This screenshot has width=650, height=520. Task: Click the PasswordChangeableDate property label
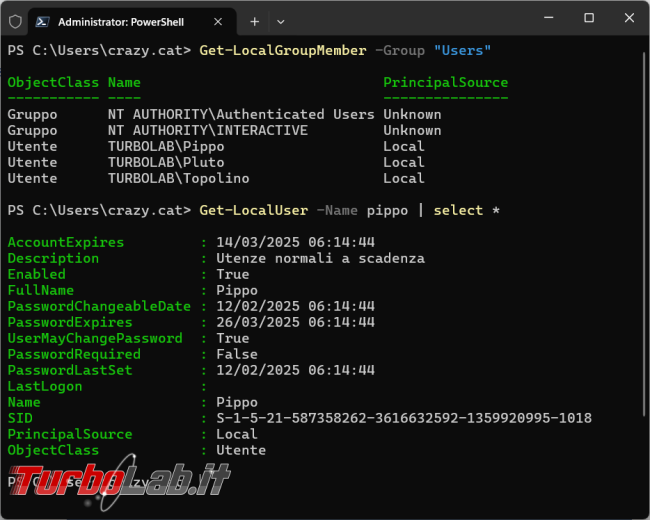click(99, 306)
